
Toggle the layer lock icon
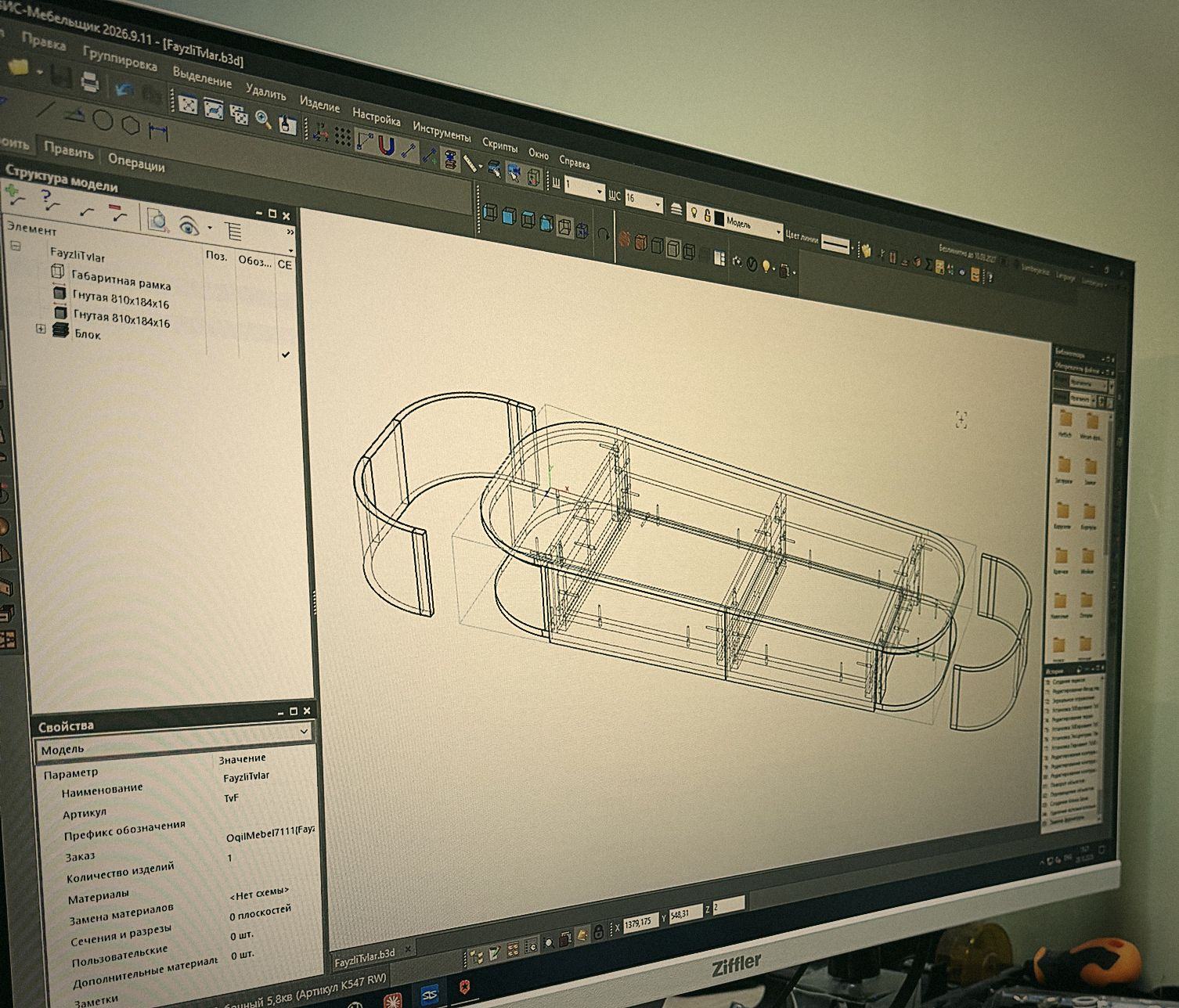[x=707, y=217]
